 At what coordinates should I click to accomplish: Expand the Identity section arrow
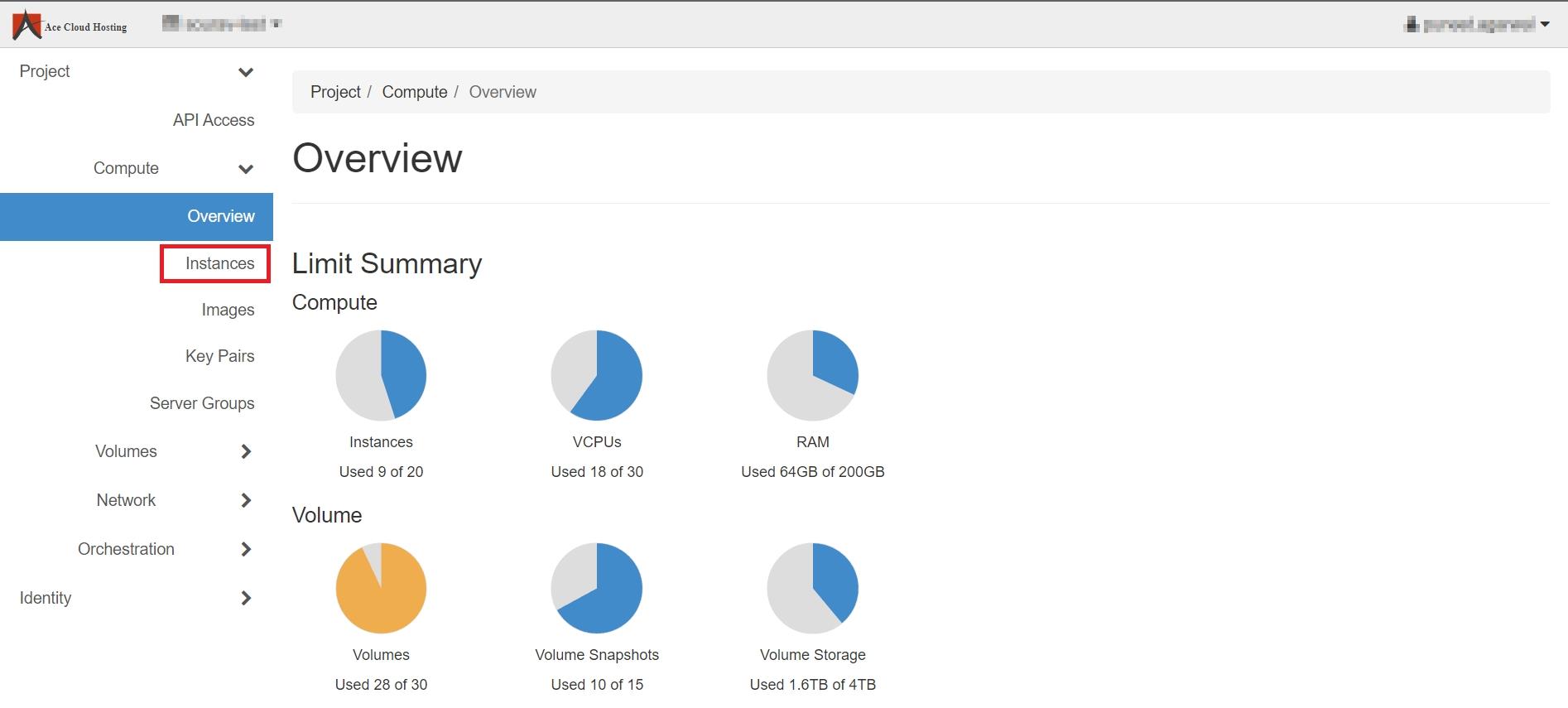tap(245, 598)
